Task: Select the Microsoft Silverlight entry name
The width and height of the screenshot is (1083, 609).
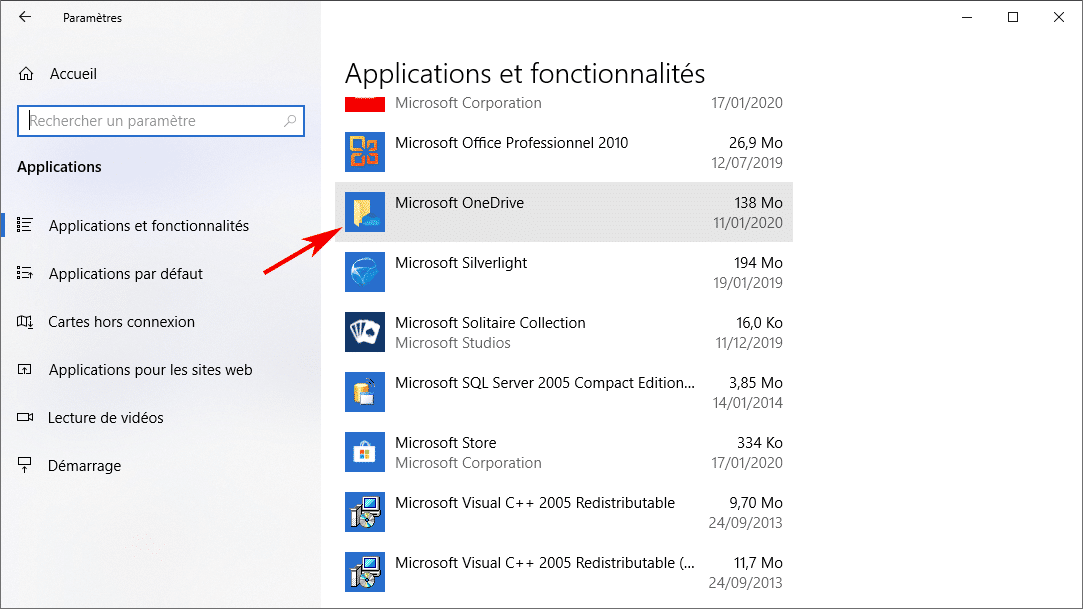Action: (x=461, y=263)
